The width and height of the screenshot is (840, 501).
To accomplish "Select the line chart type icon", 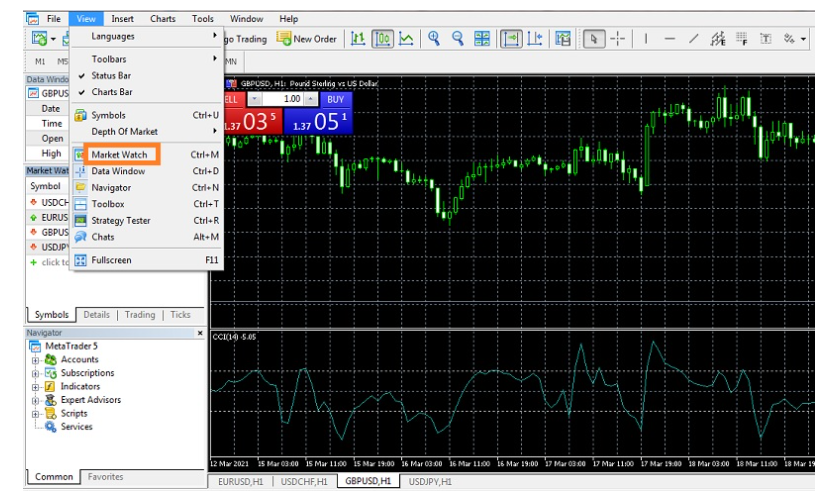I will [x=406, y=39].
